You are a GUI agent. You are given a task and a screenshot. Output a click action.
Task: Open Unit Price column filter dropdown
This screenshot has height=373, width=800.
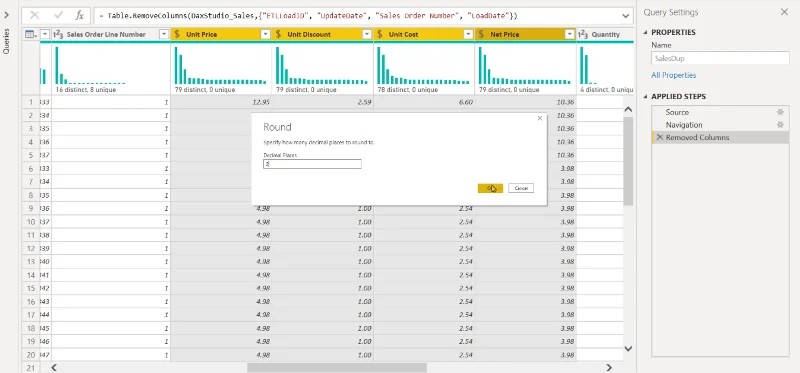pyautogui.click(x=265, y=34)
